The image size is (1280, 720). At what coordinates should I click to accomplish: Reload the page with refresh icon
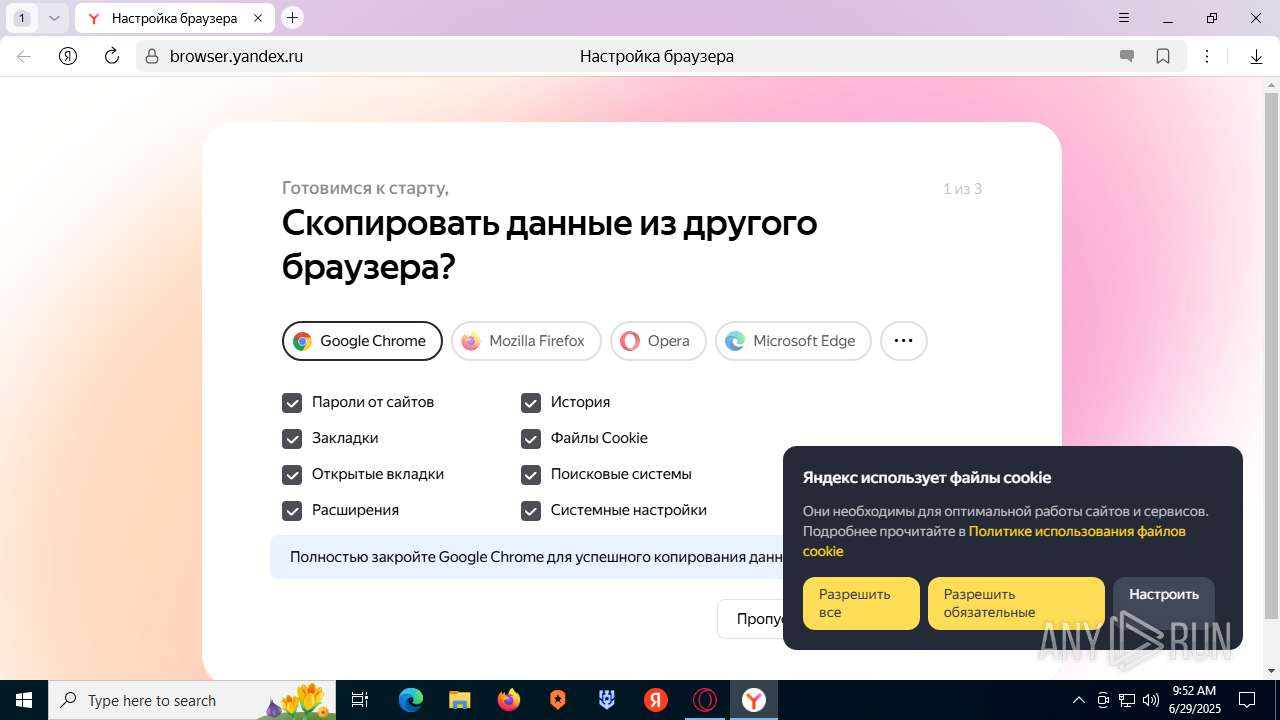coord(112,56)
